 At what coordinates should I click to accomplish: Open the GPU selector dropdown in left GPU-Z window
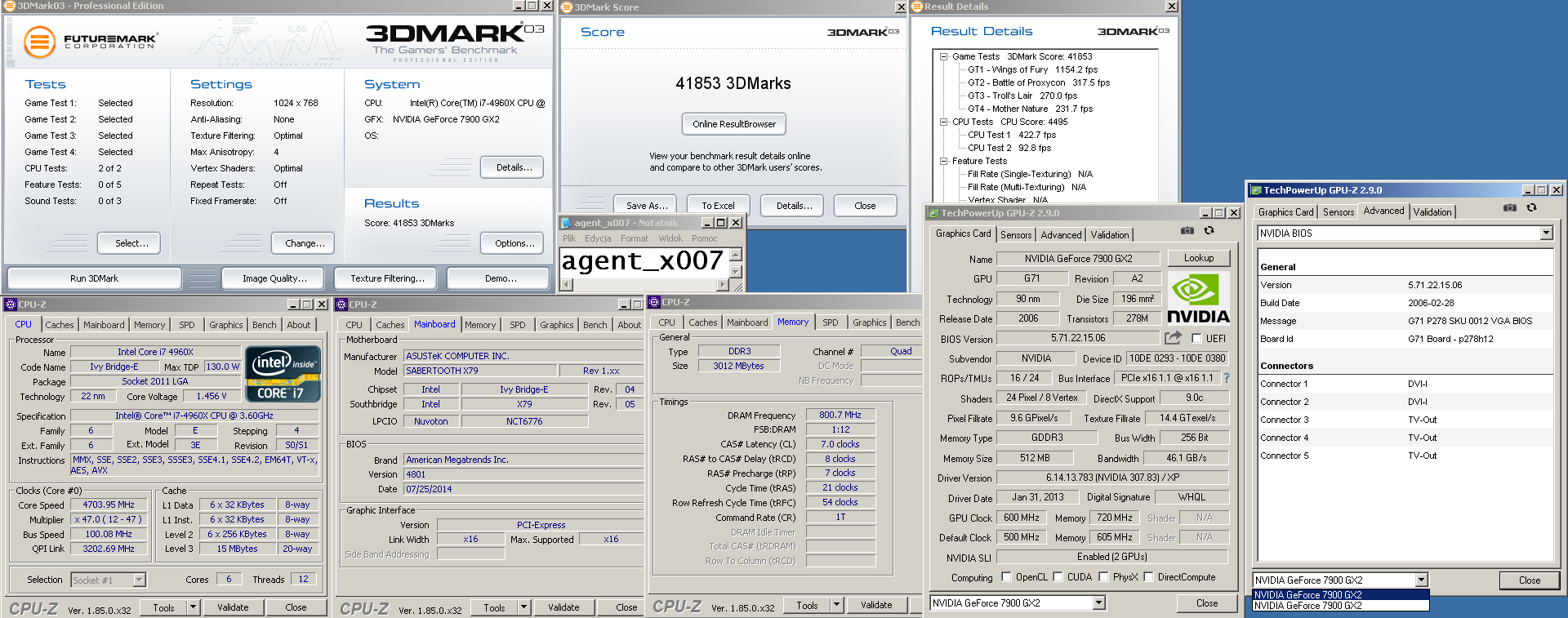point(1098,603)
